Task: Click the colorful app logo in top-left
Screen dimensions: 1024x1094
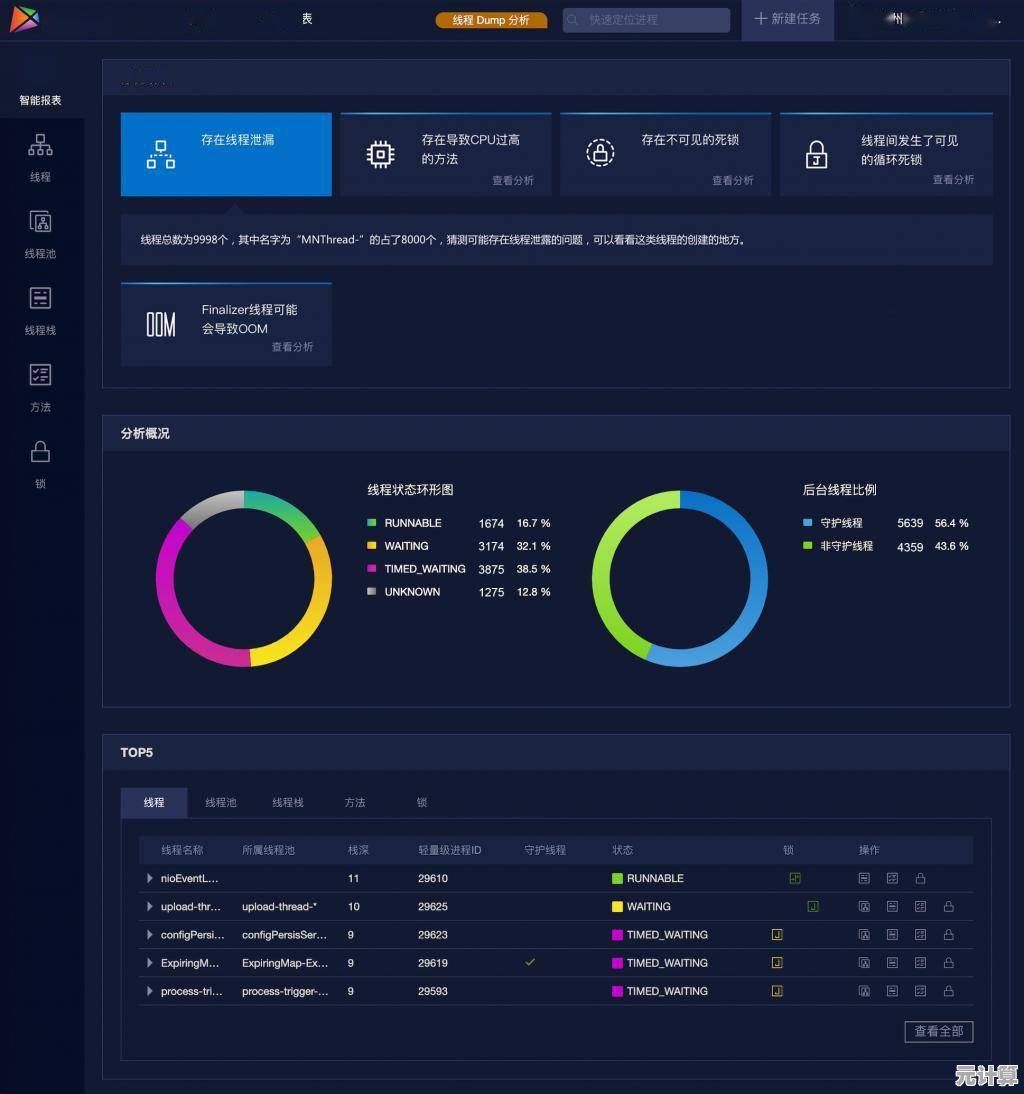Action: pyautogui.click(x=24, y=18)
